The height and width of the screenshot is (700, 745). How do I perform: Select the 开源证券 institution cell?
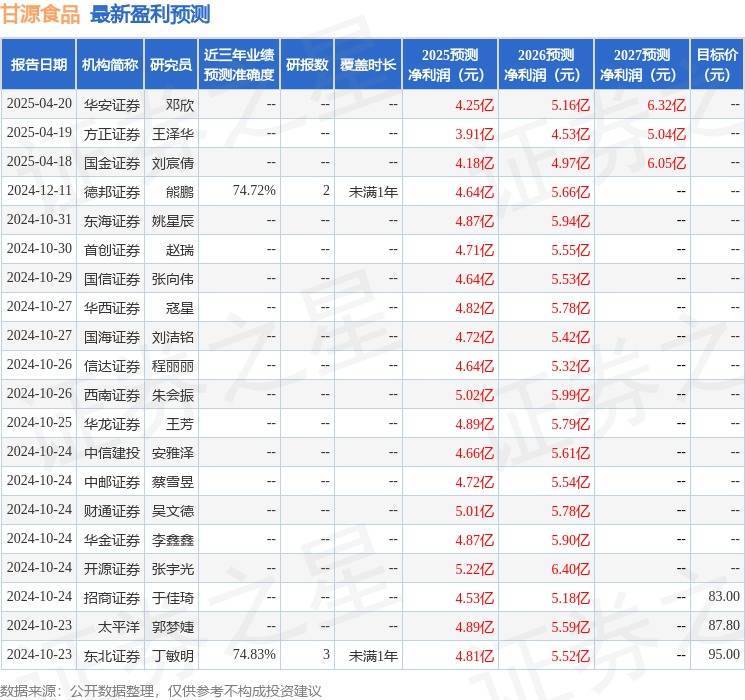(x=112, y=569)
